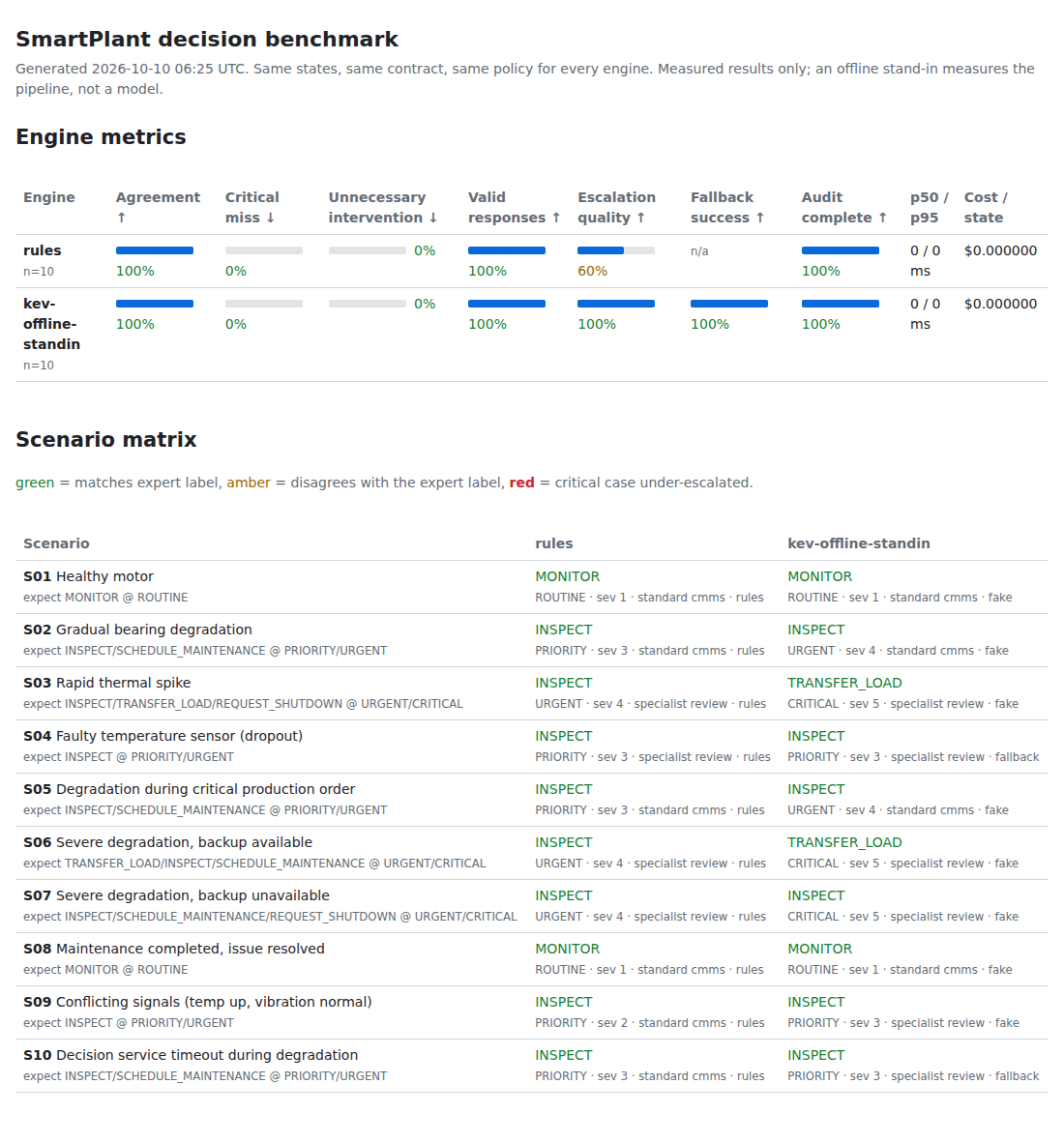1064x1143 pixels.
Task: Select the Unnecessary intervention column header
Action: click(383, 207)
